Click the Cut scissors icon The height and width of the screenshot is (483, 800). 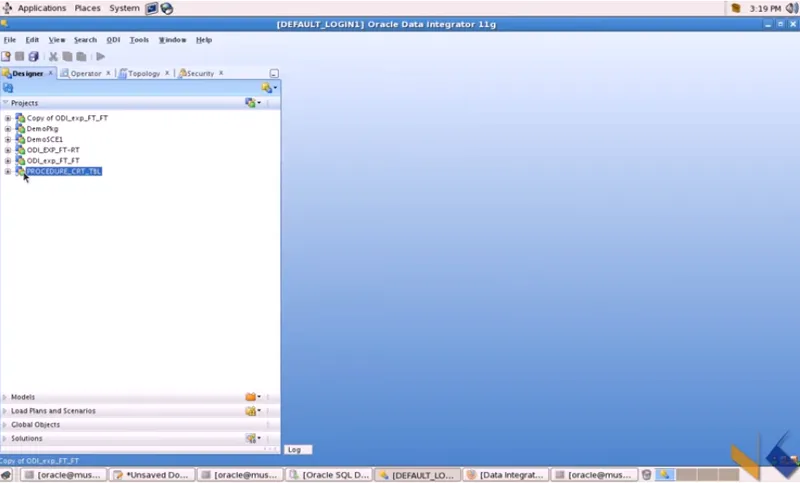point(53,57)
